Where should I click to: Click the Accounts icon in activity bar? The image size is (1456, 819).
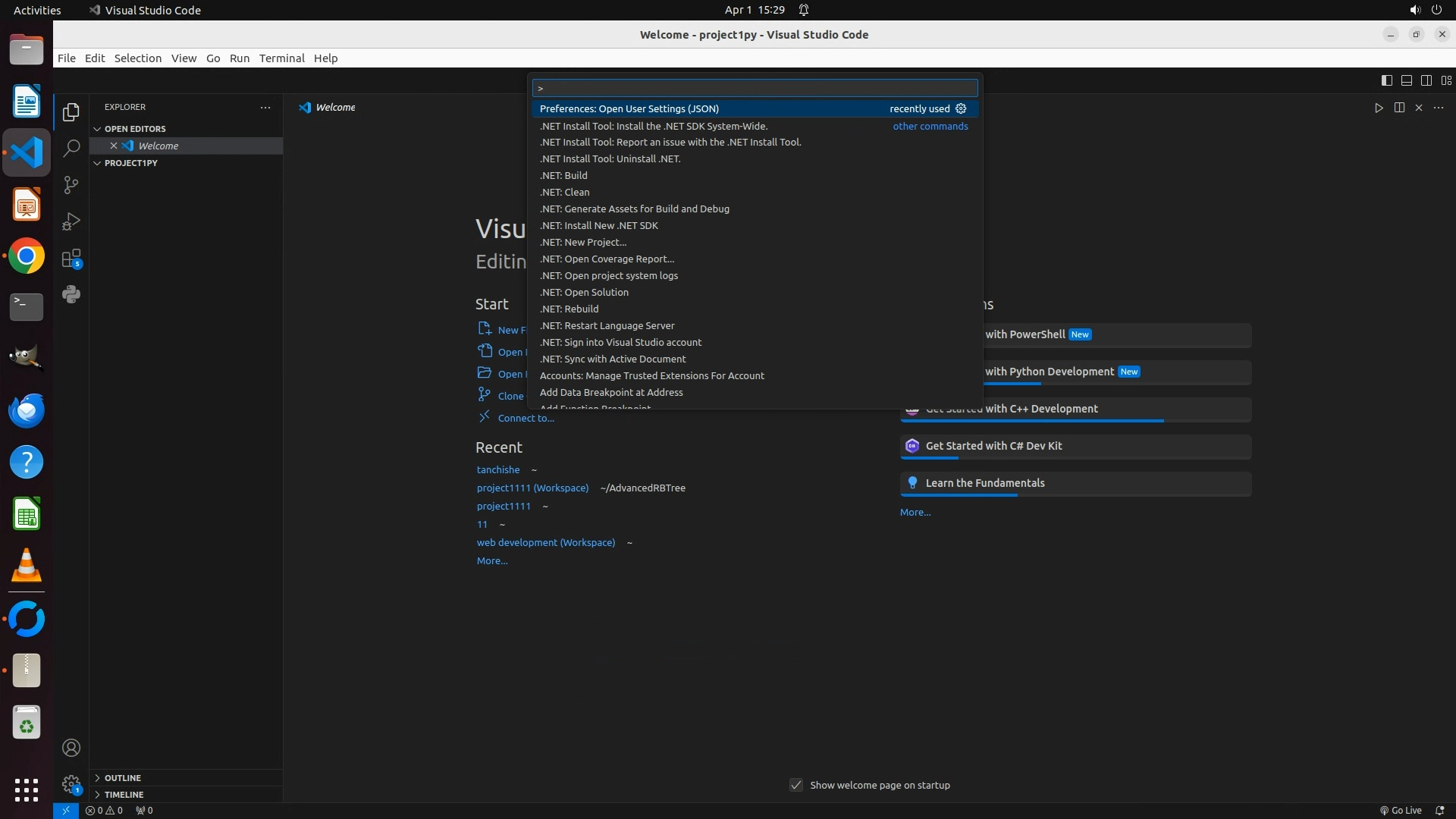tap(71, 748)
